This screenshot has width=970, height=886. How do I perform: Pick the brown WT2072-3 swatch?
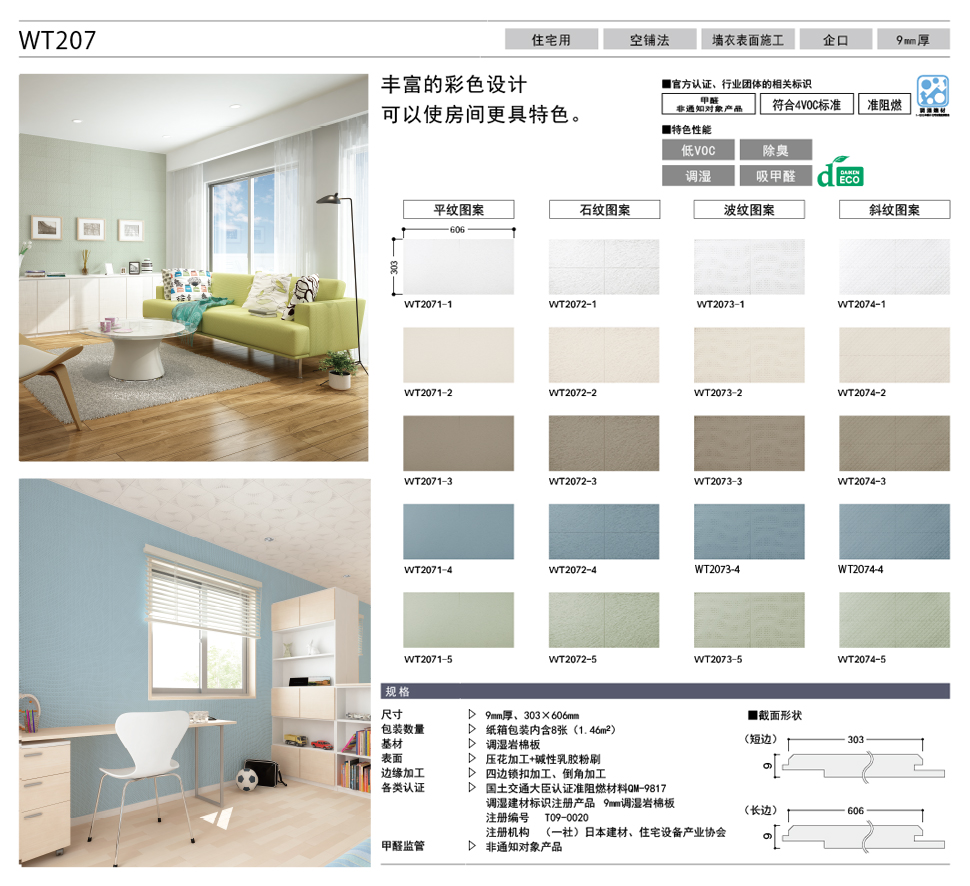point(604,443)
